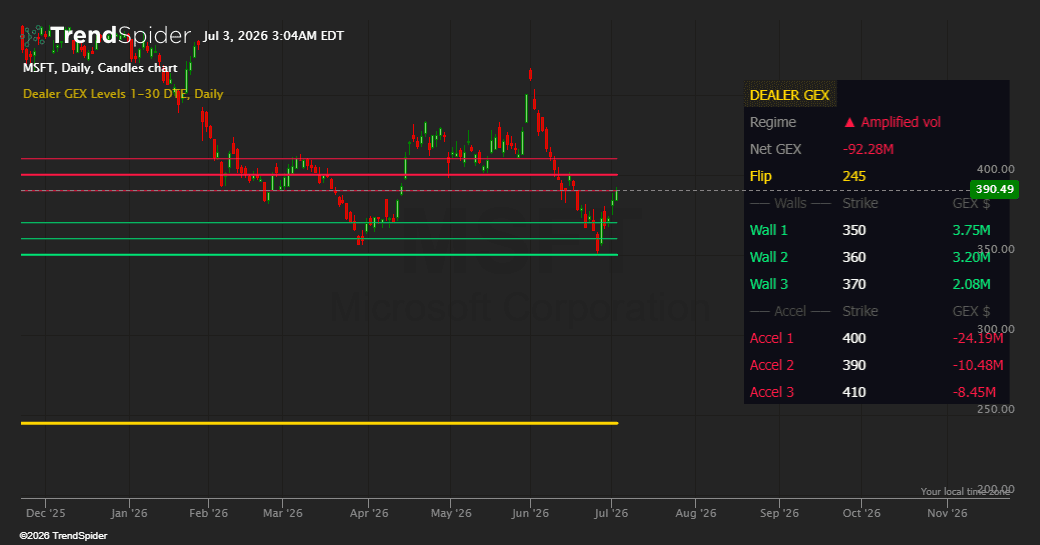1040x545 pixels.
Task: Click the TrendSpider logo
Action: (x=106, y=35)
